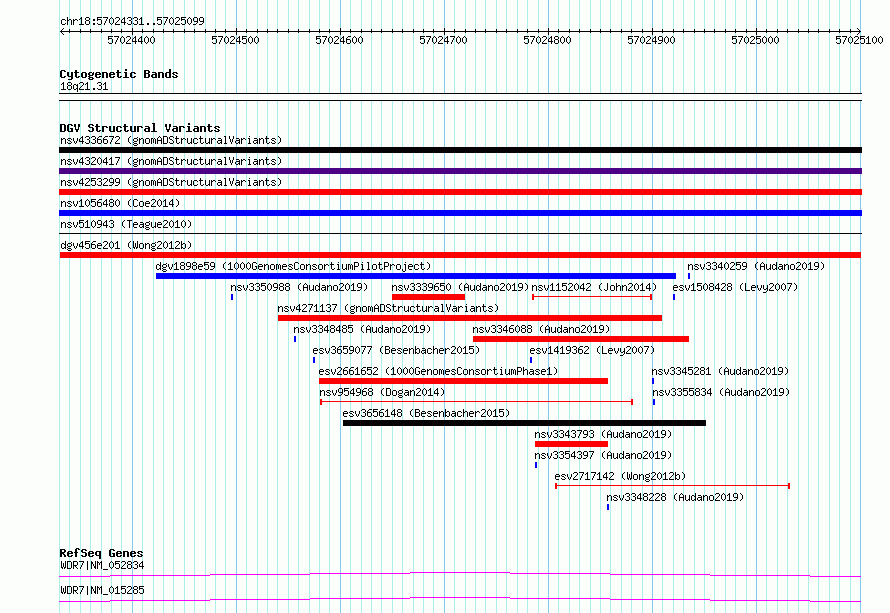Select the nsv1056480 blue variant bar
The image size is (890, 613).
(x=460, y=213)
